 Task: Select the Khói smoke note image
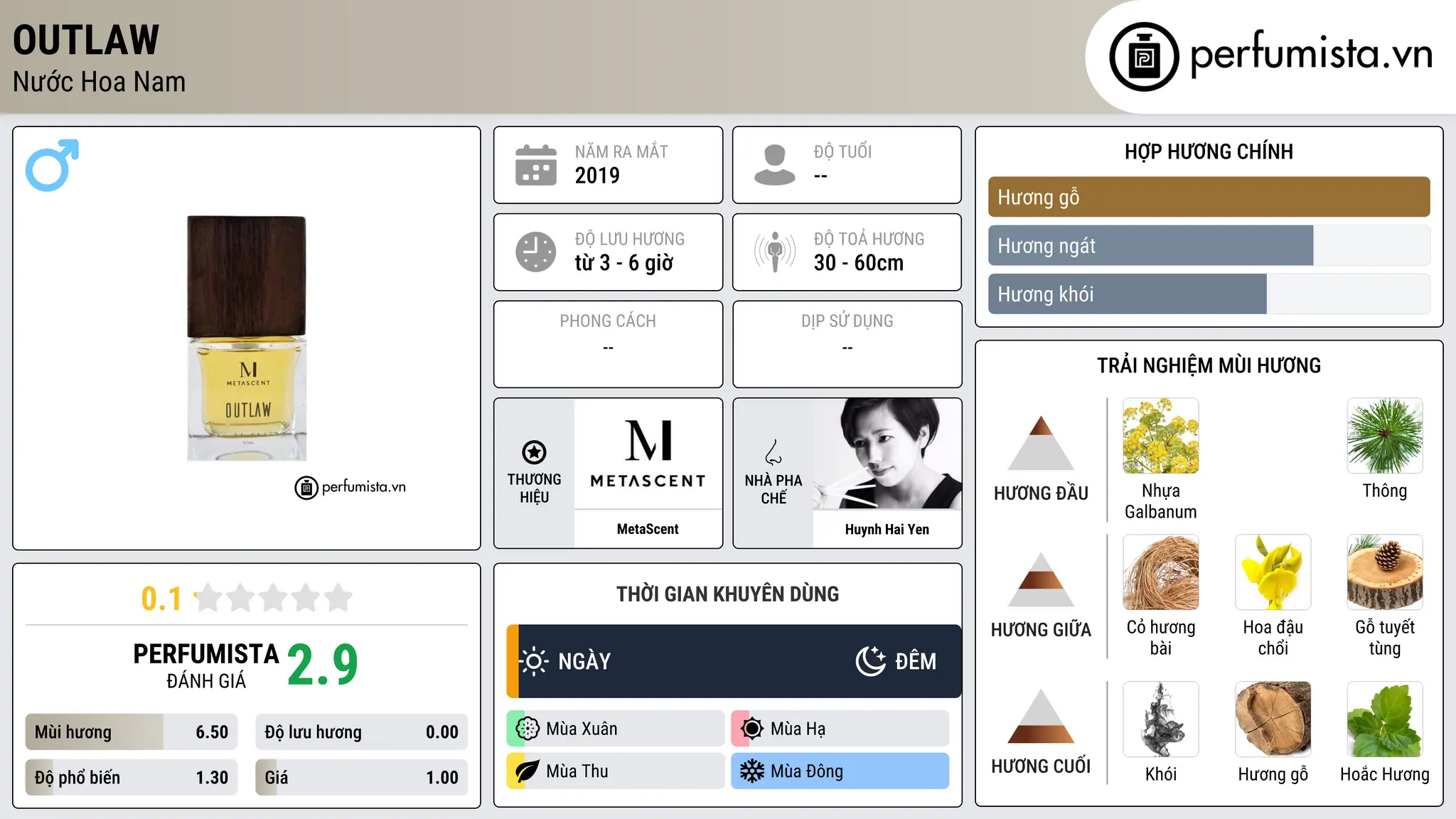pyautogui.click(x=1161, y=719)
